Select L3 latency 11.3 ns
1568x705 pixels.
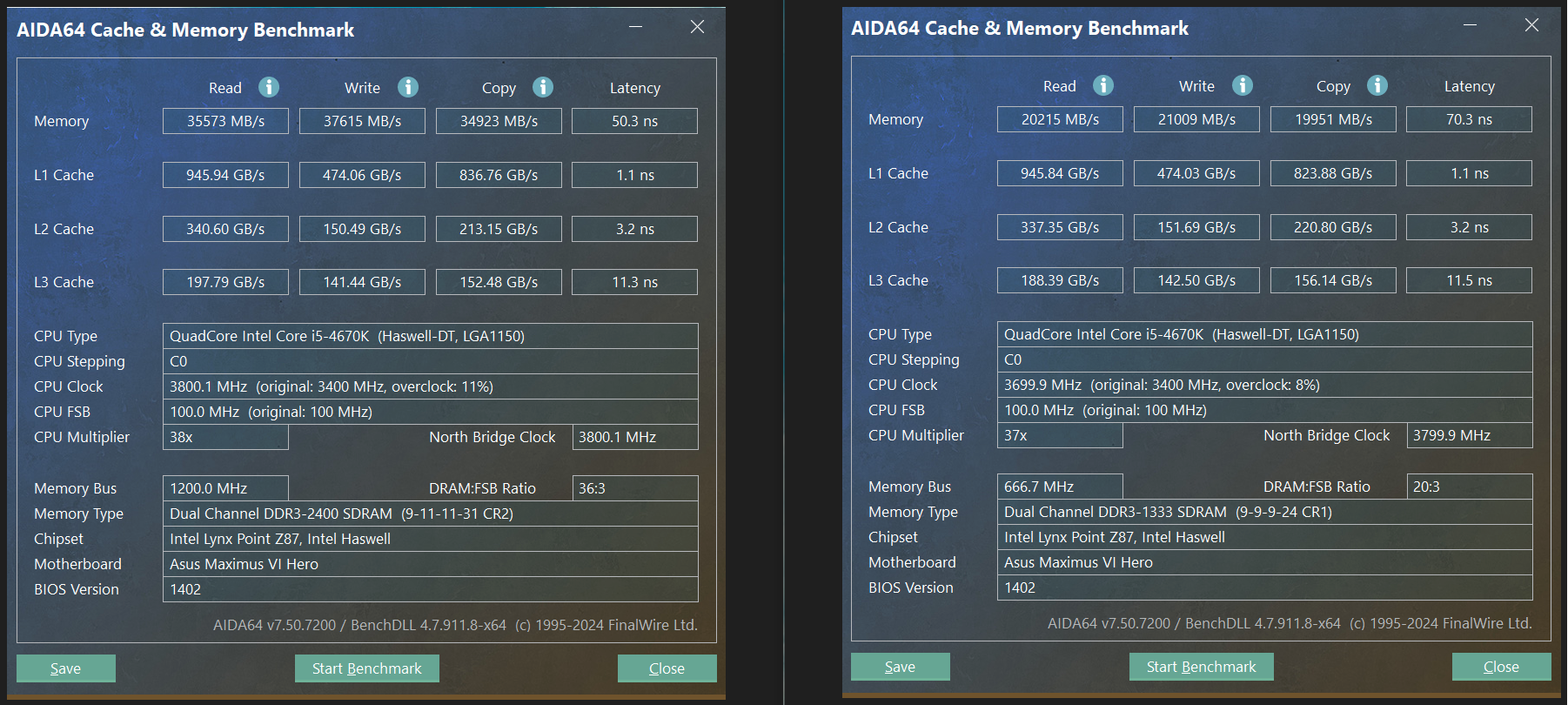click(634, 282)
